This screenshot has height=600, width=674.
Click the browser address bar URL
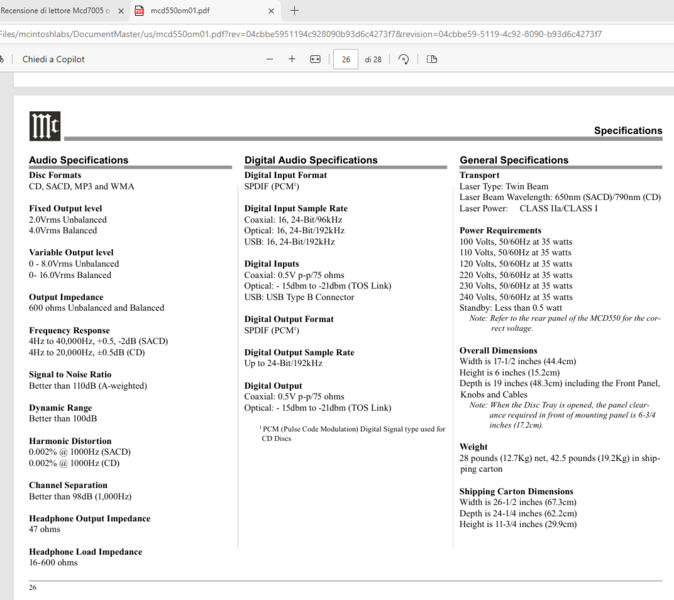[300, 33]
